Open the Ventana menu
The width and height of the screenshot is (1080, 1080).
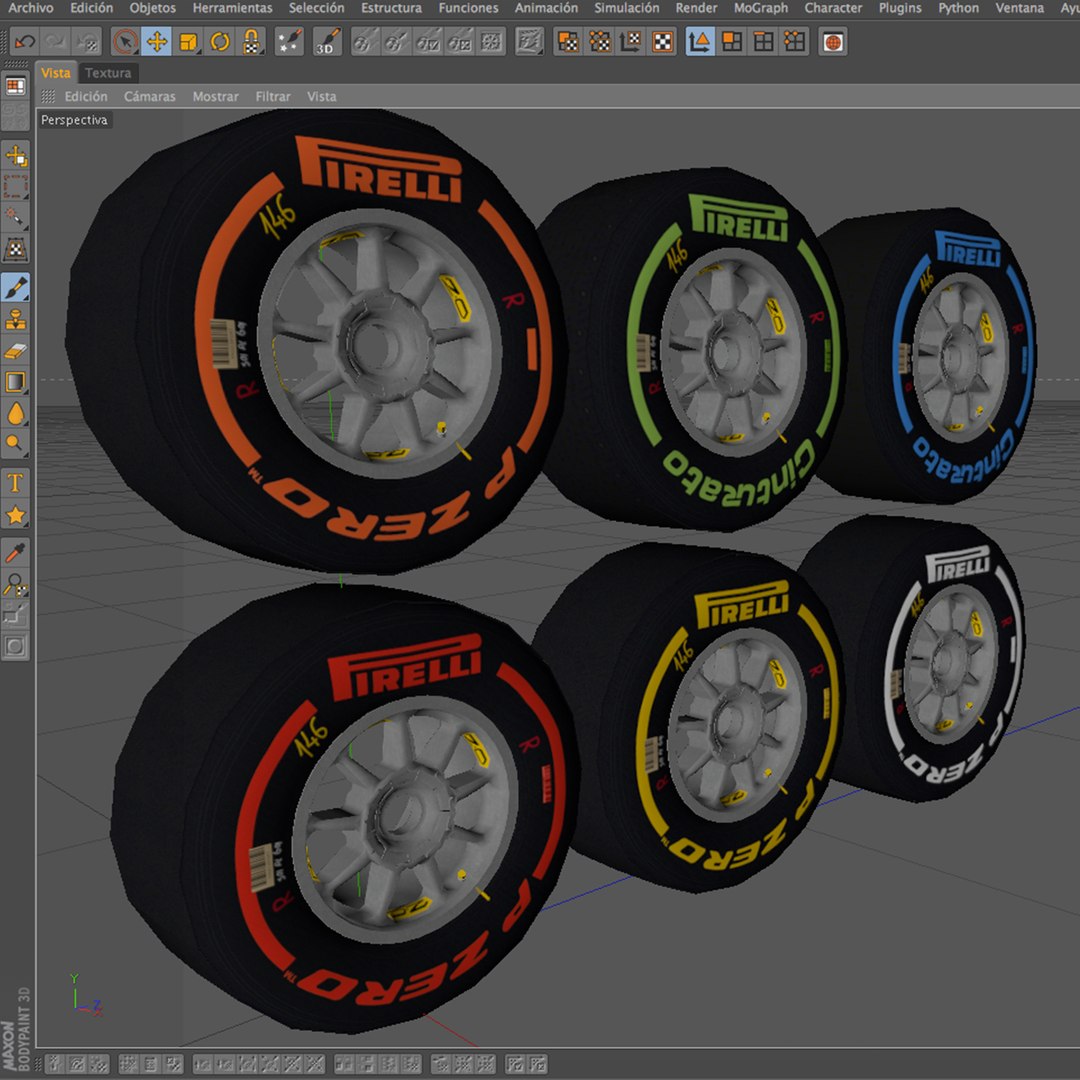(x=1019, y=8)
